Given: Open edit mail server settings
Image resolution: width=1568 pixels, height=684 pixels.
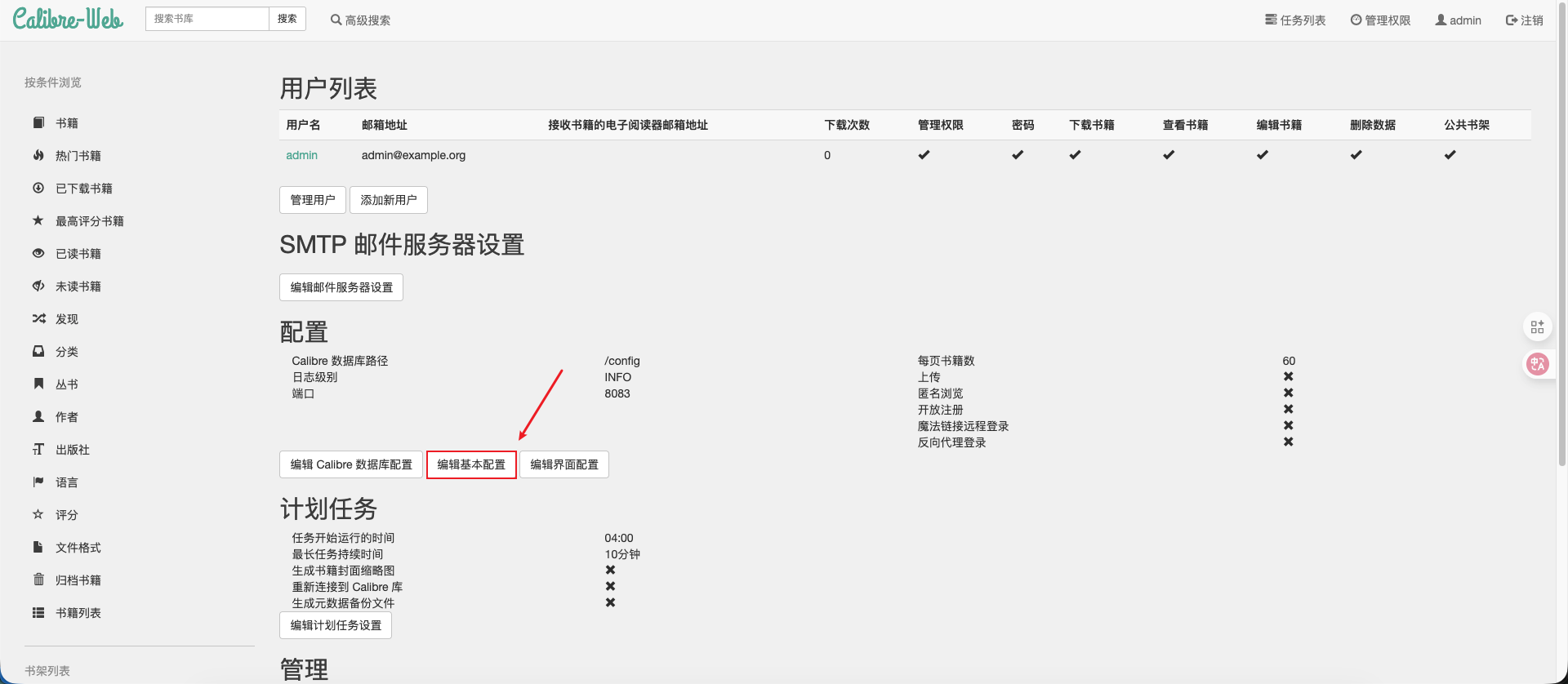Looking at the screenshot, I should point(341,287).
